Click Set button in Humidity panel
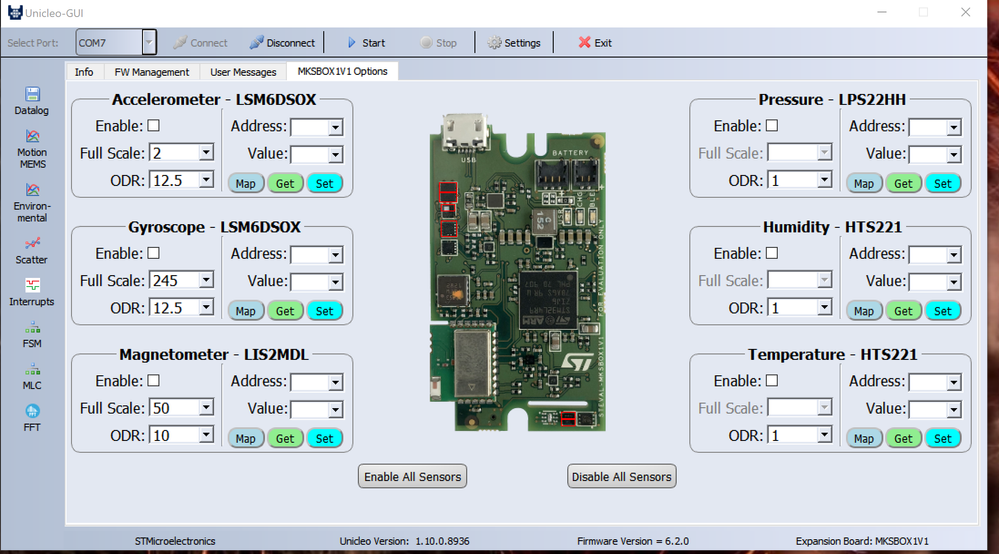The image size is (999, 554). tap(943, 311)
